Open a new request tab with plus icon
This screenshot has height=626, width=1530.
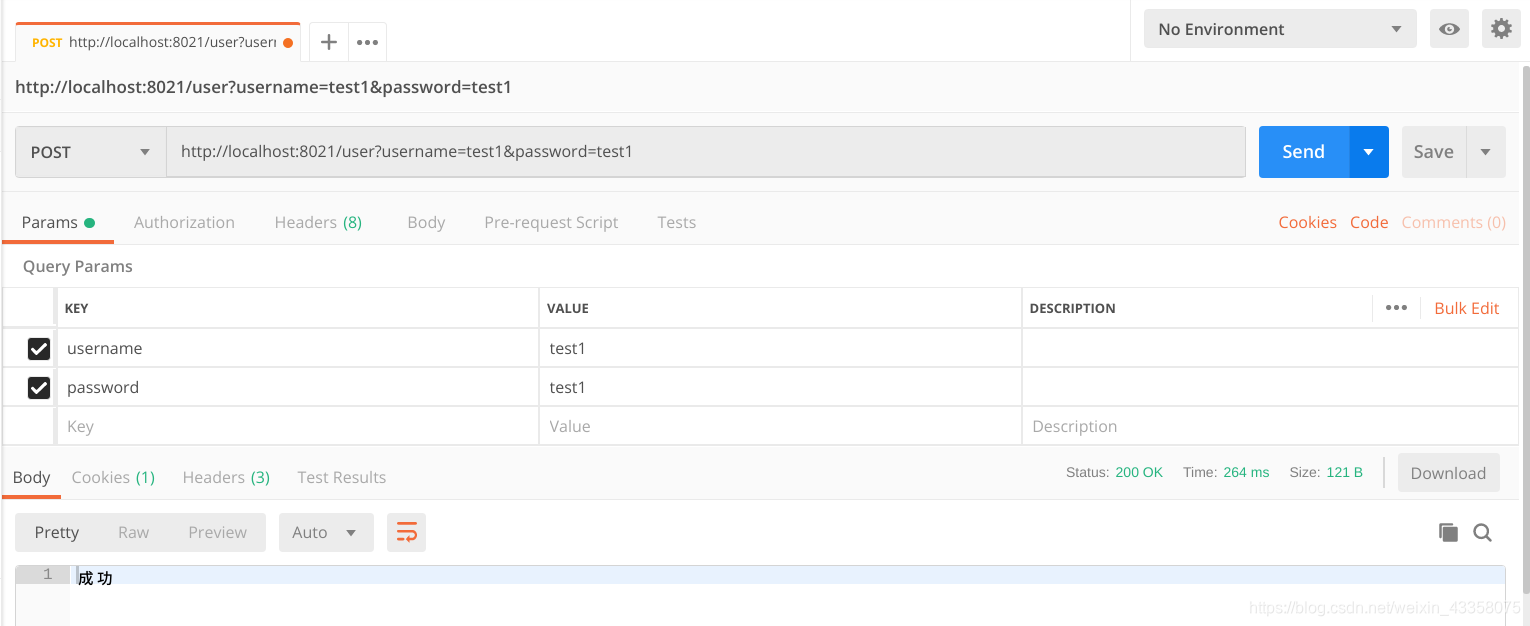[328, 42]
